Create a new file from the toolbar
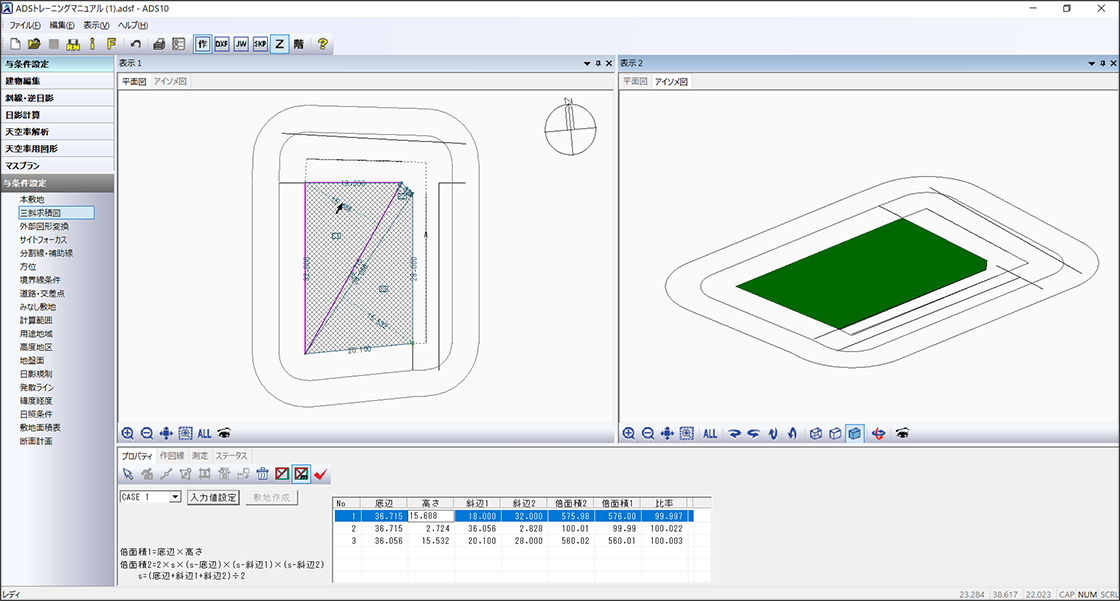Screen dimensions: 1120x601 (x=15, y=44)
